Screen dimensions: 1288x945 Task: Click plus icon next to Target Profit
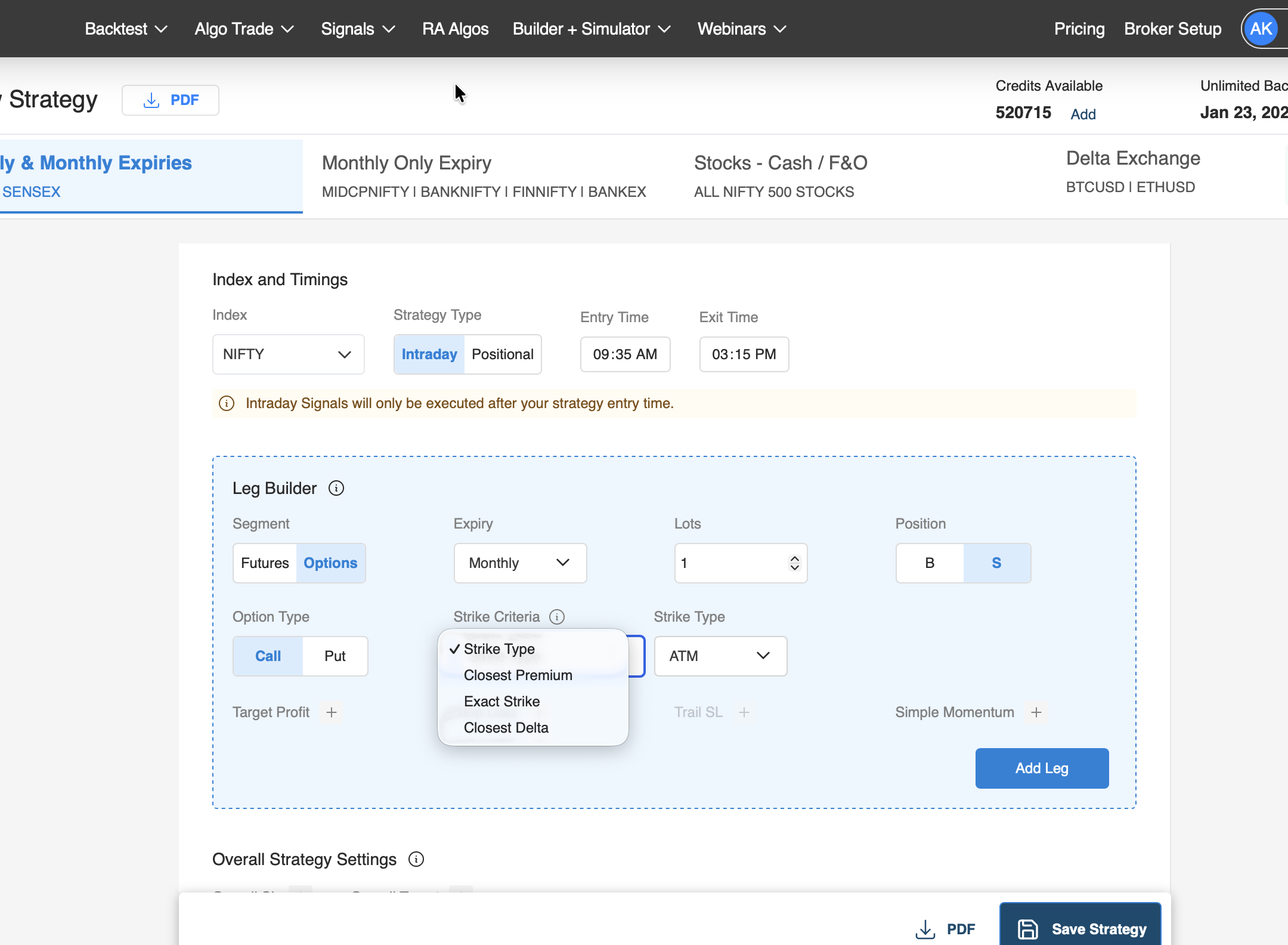(332, 712)
